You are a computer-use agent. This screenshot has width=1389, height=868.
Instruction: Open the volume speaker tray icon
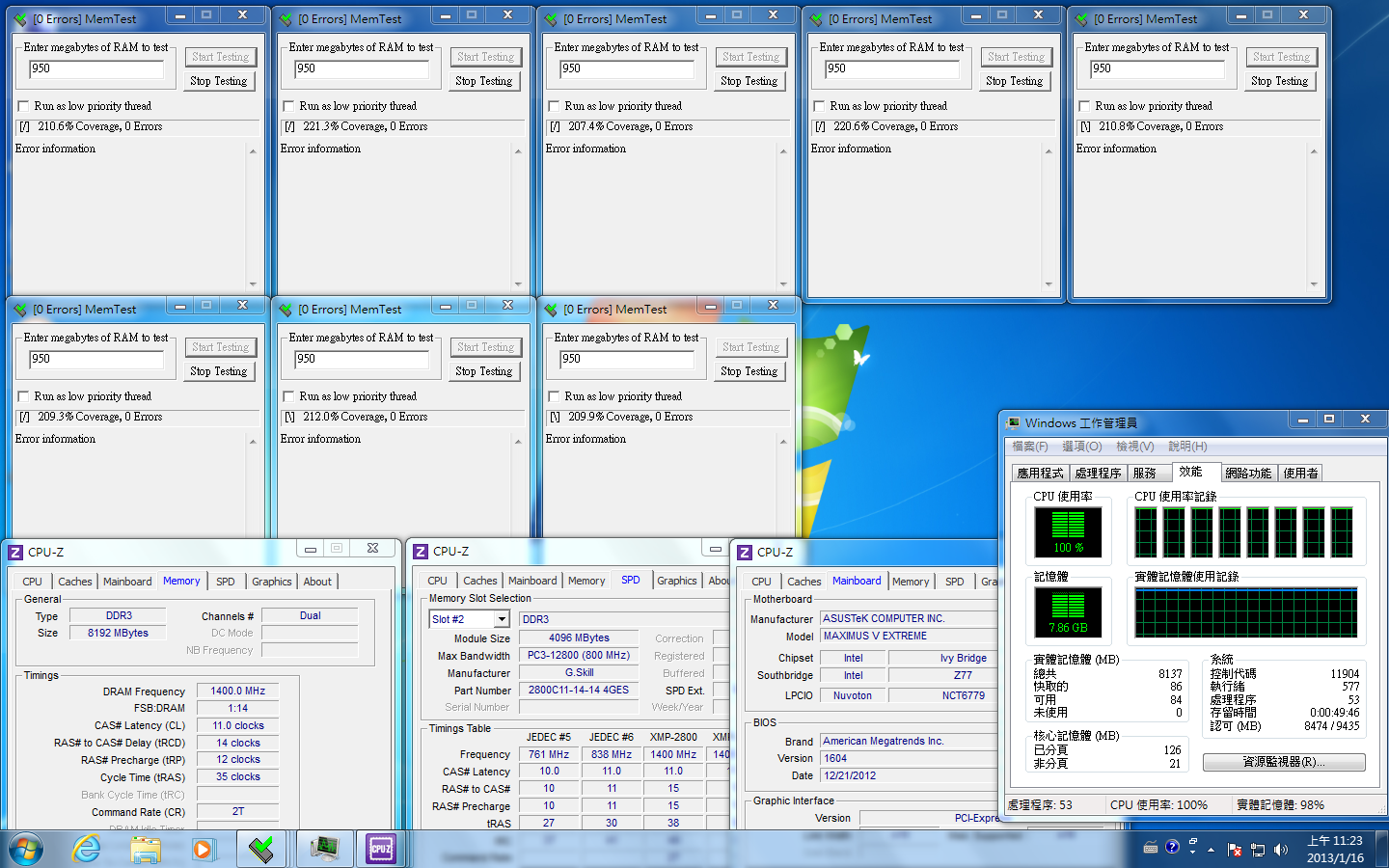pyautogui.click(x=1281, y=850)
